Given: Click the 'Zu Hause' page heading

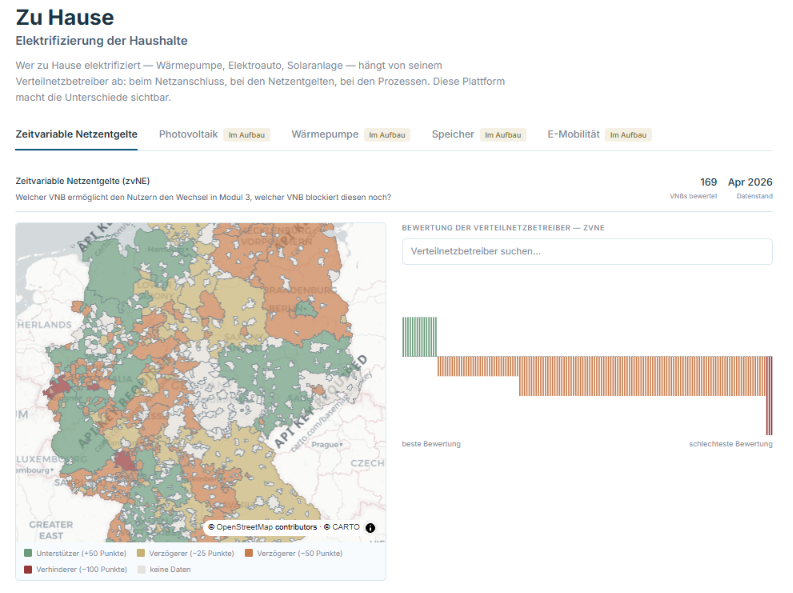Looking at the screenshot, I should click(x=65, y=18).
